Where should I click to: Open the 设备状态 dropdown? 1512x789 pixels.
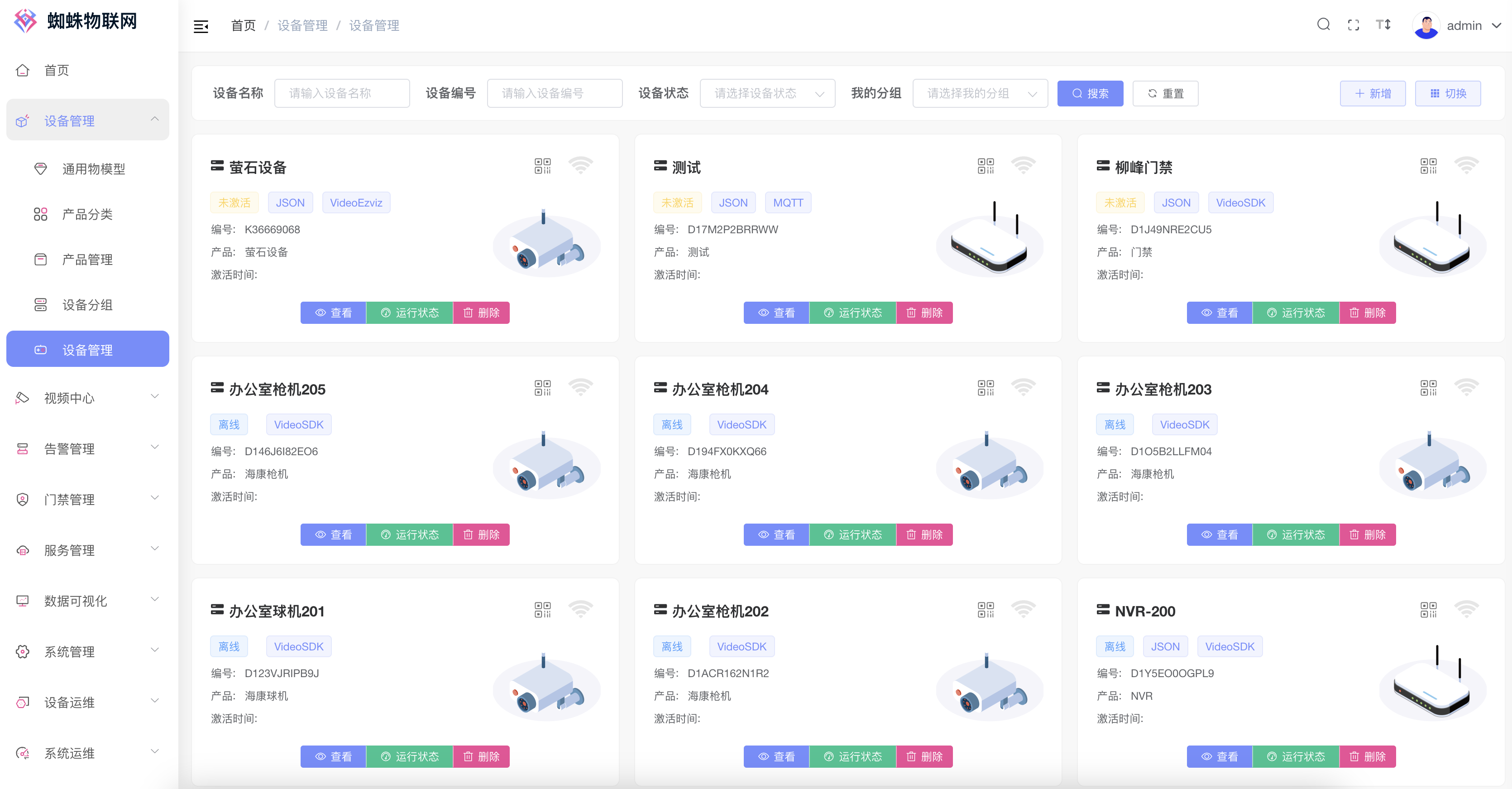point(767,93)
